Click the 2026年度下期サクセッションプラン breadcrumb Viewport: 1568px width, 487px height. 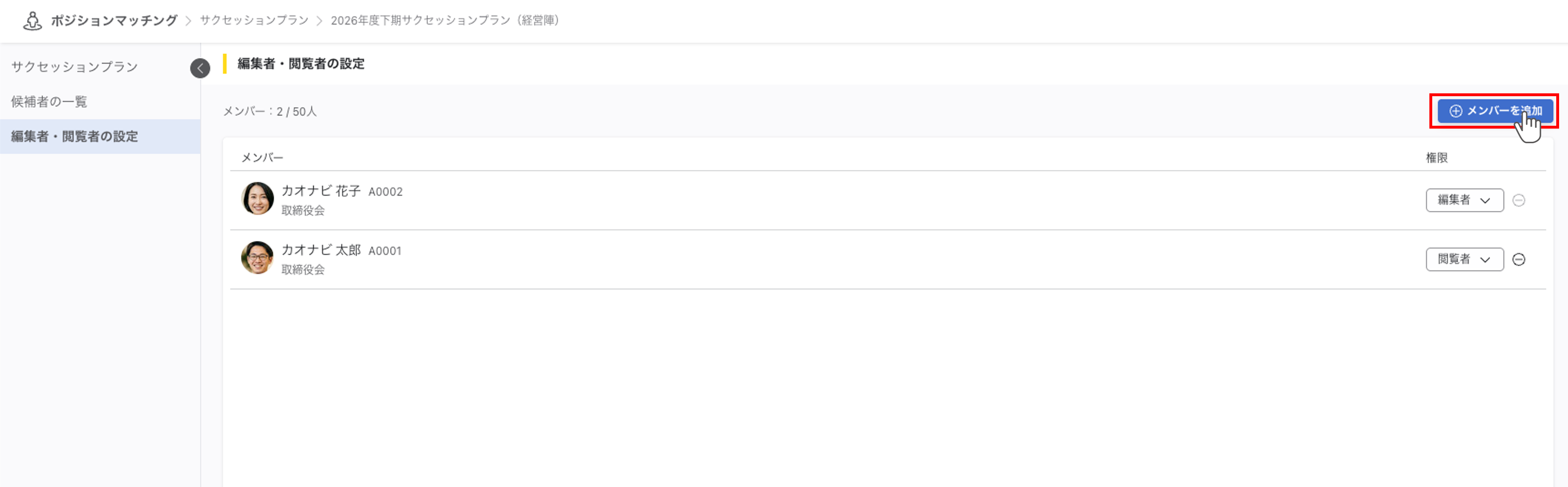tap(445, 21)
